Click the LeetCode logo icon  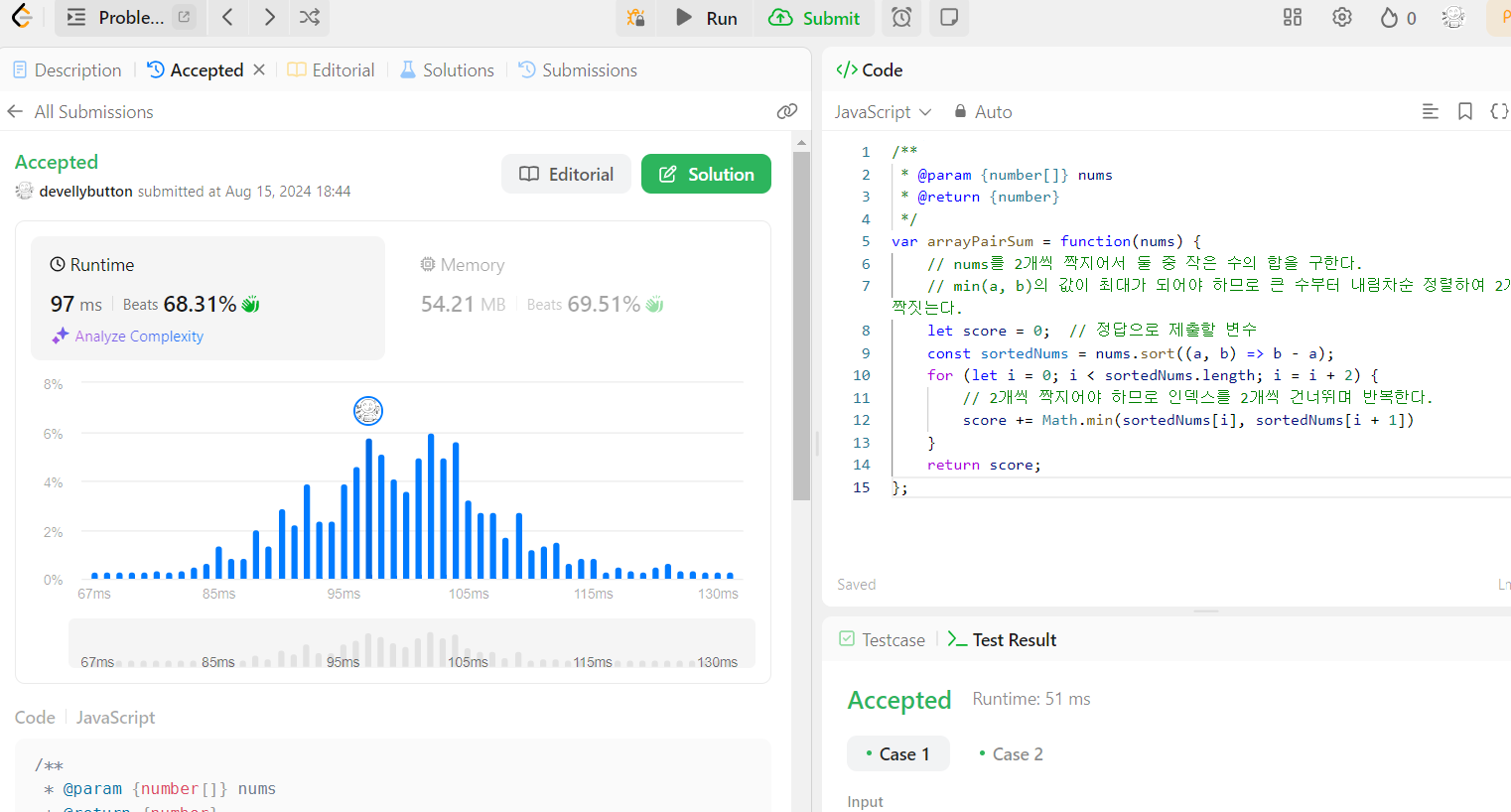click(22, 17)
